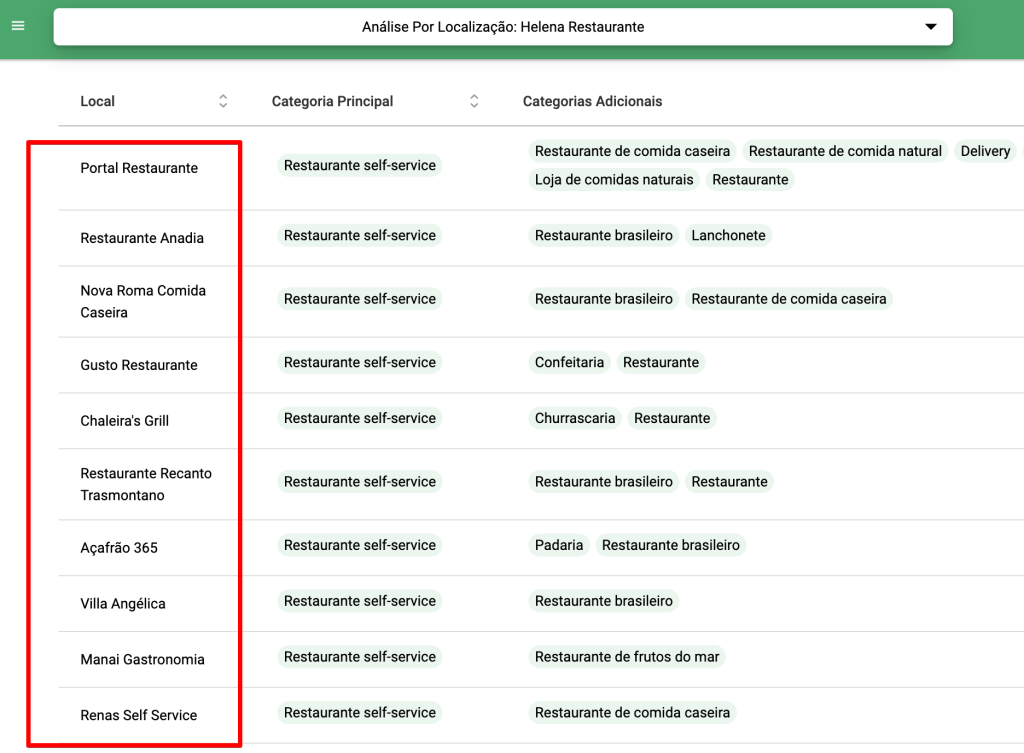Select the Renas Self Service row name
This screenshot has height=753, width=1024.
tap(138, 715)
